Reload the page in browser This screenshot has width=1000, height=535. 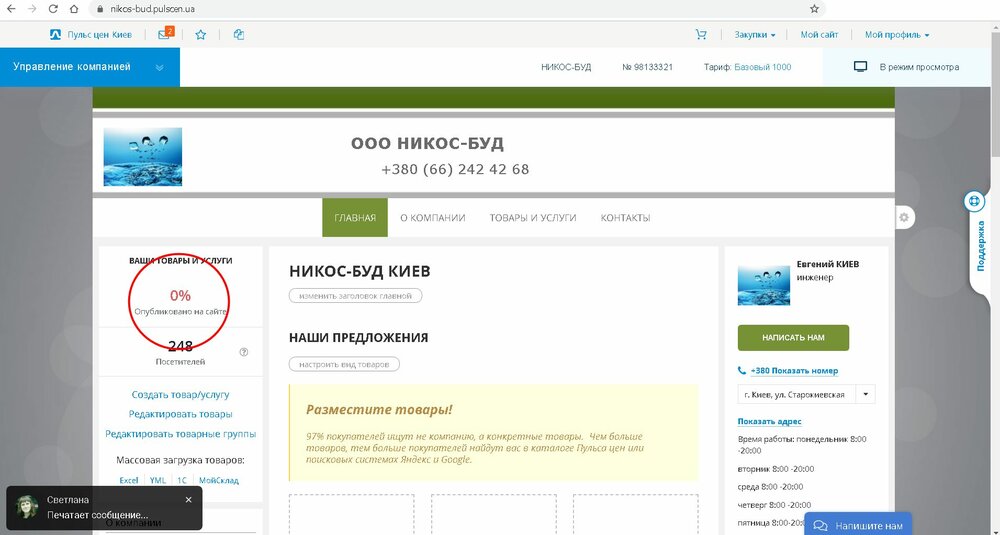[54, 9]
